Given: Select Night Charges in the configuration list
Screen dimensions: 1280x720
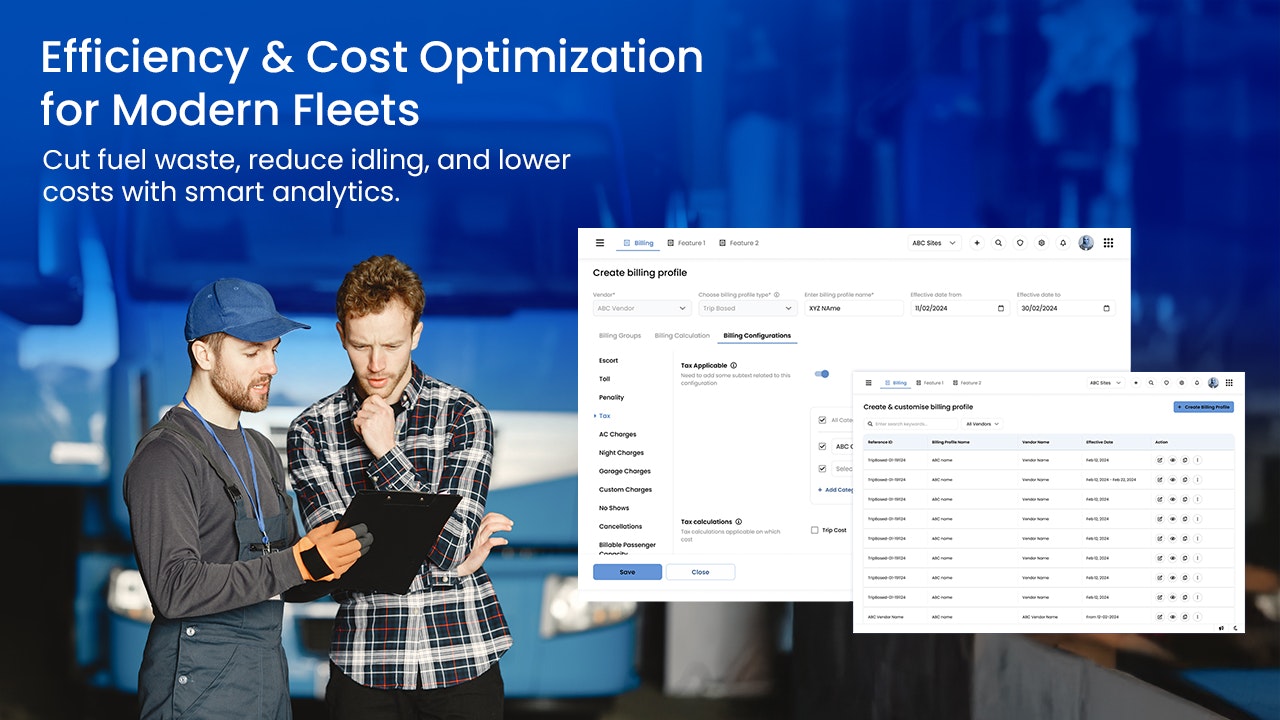Looking at the screenshot, I should [621, 453].
